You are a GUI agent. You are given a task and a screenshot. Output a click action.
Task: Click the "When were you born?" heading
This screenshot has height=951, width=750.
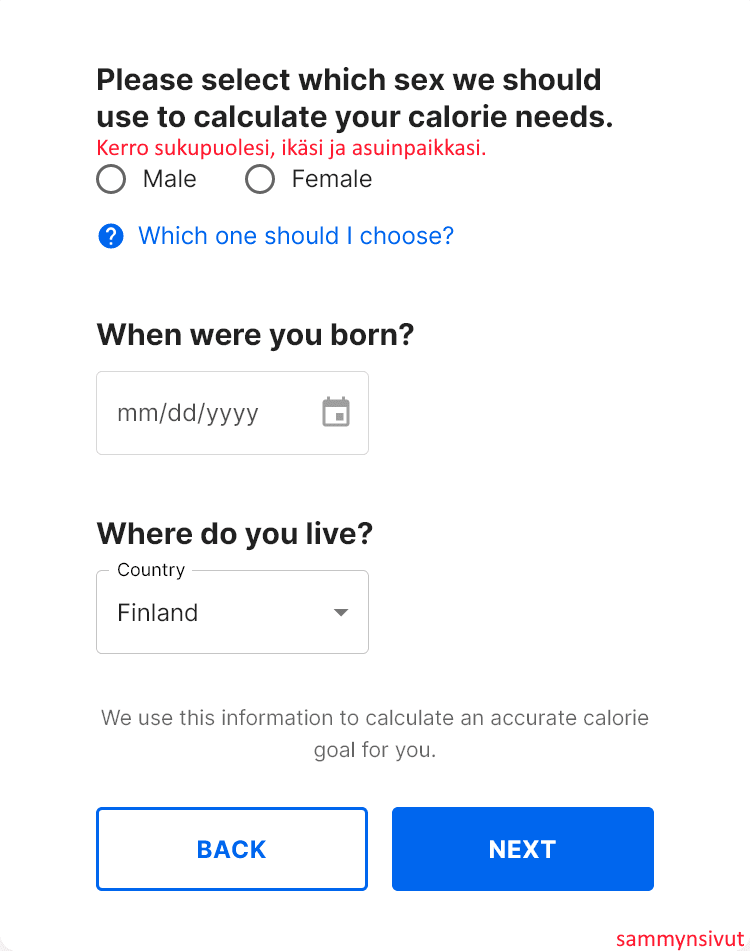255,335
